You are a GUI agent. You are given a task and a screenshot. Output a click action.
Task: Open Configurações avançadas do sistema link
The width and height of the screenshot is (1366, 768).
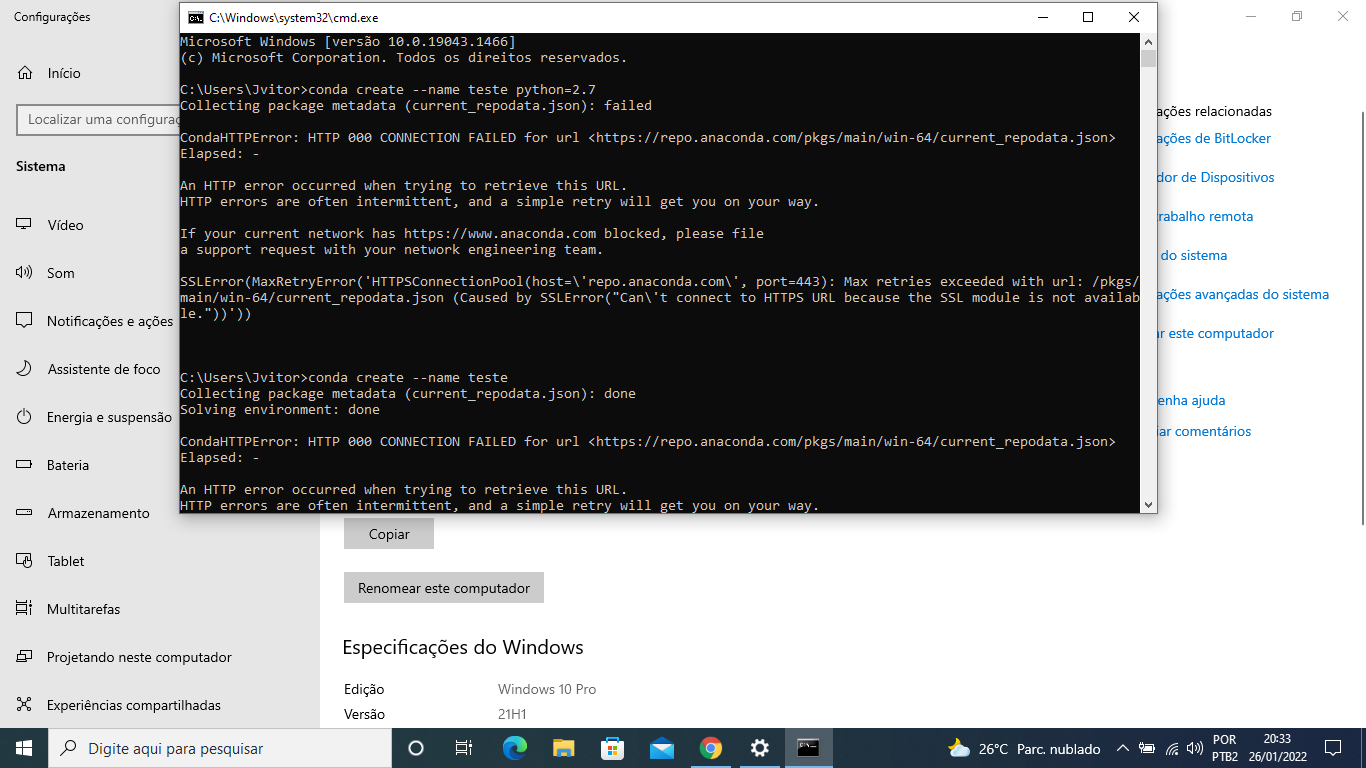point(1243,294)
